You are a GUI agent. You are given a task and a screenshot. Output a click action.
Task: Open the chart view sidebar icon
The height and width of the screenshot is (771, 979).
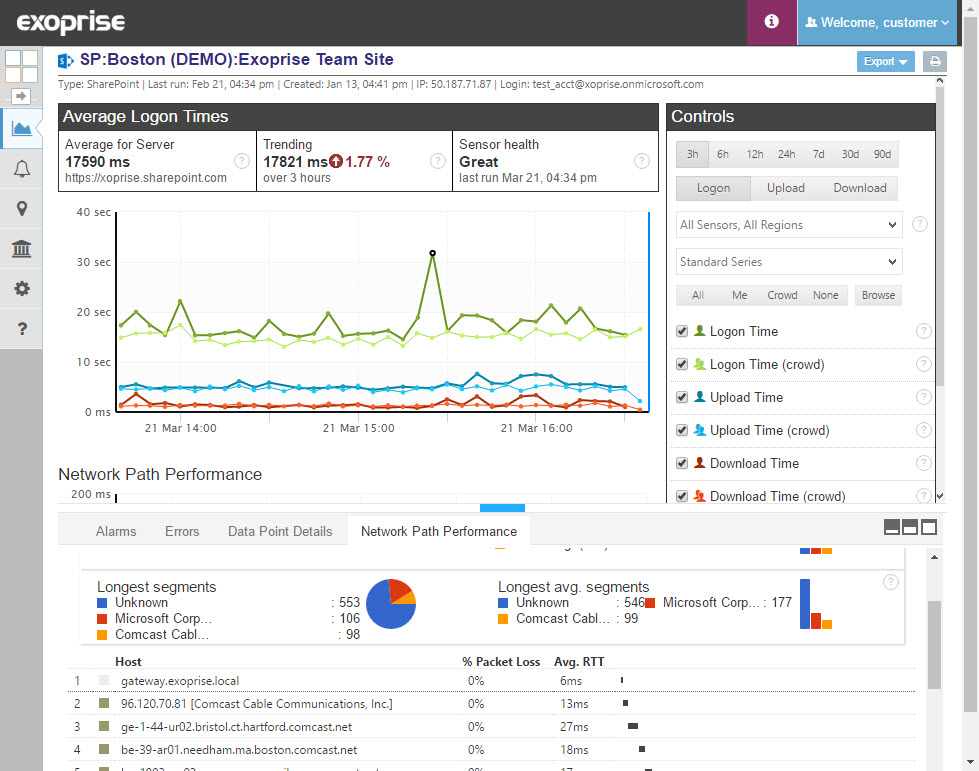(21, 129)
